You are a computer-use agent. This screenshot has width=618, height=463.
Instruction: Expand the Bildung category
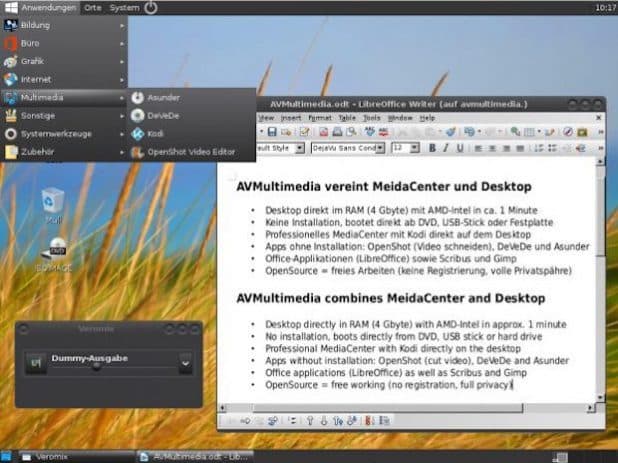(x=64, y=25)
